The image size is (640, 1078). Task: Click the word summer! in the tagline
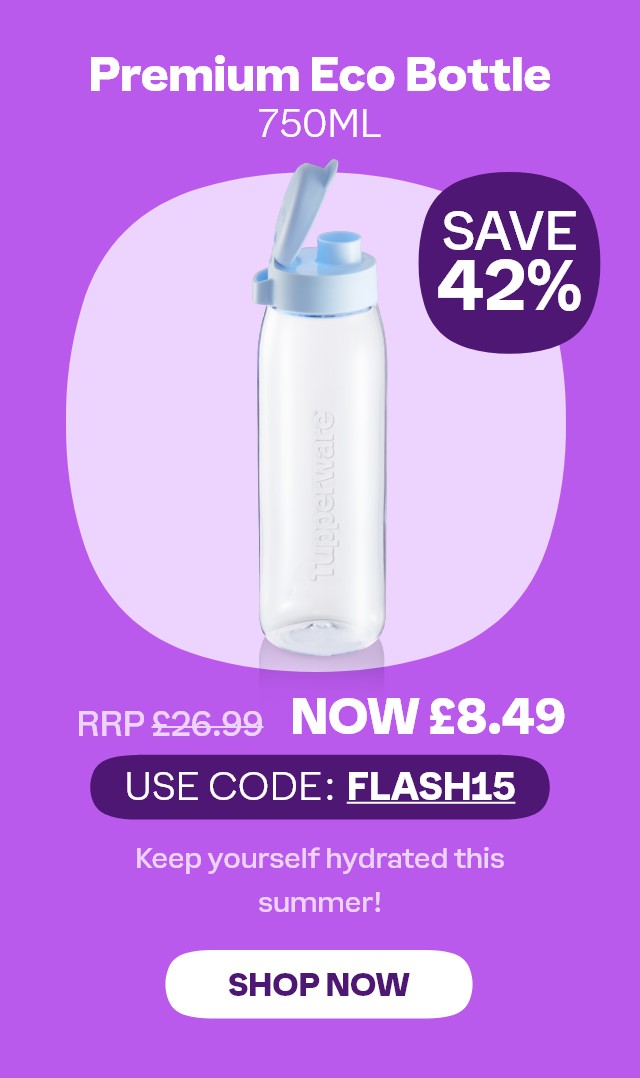pos(320,902)
